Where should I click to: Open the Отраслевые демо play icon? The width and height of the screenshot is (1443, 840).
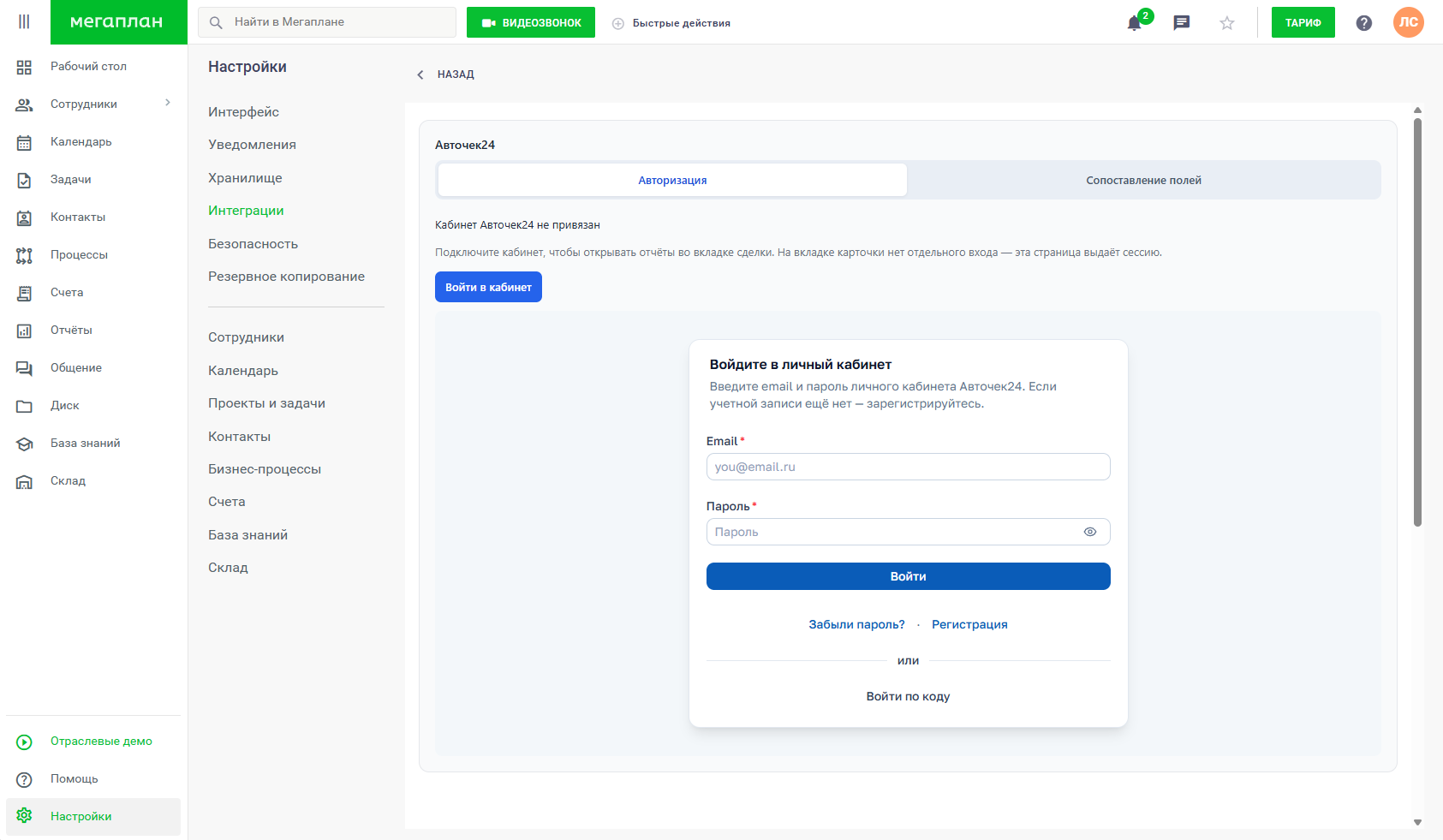[x=24, y=742]
